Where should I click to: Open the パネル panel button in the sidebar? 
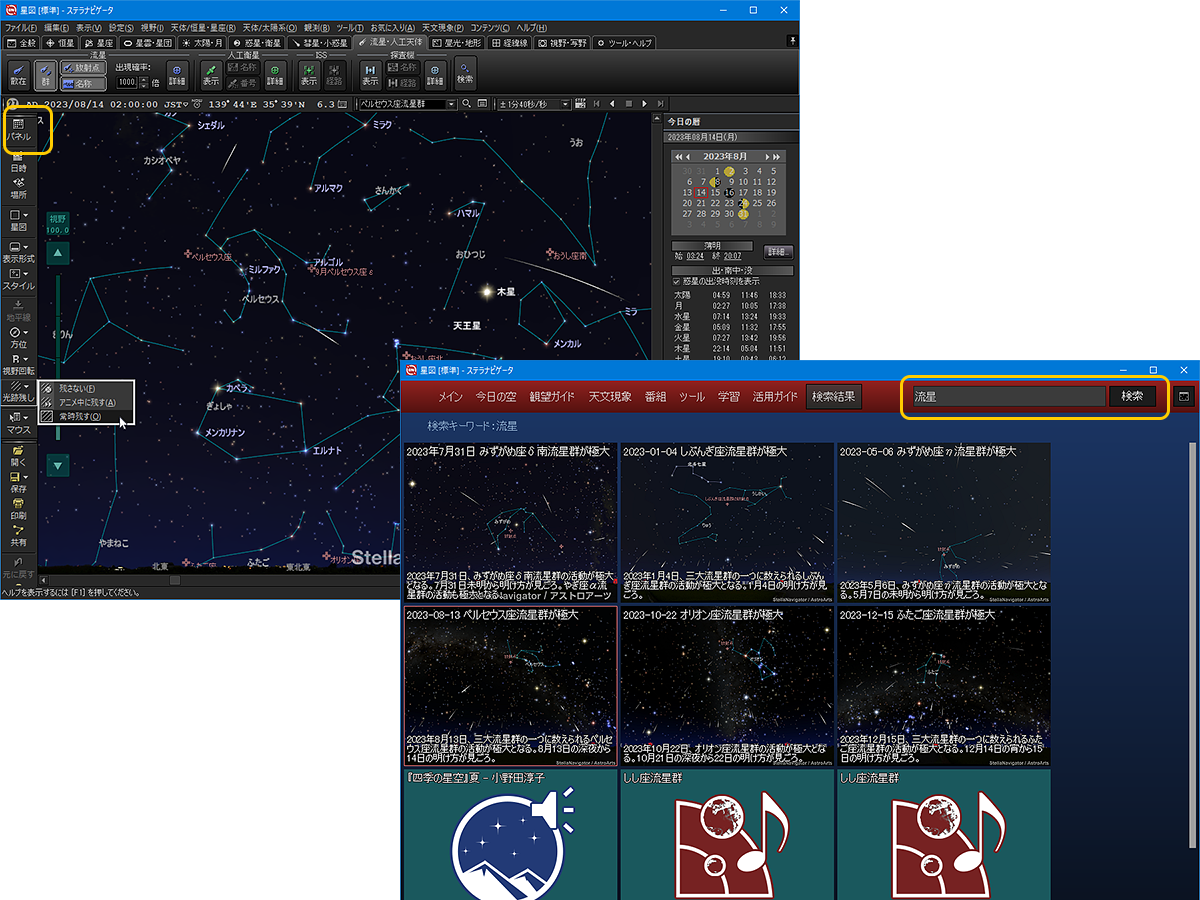19,130
